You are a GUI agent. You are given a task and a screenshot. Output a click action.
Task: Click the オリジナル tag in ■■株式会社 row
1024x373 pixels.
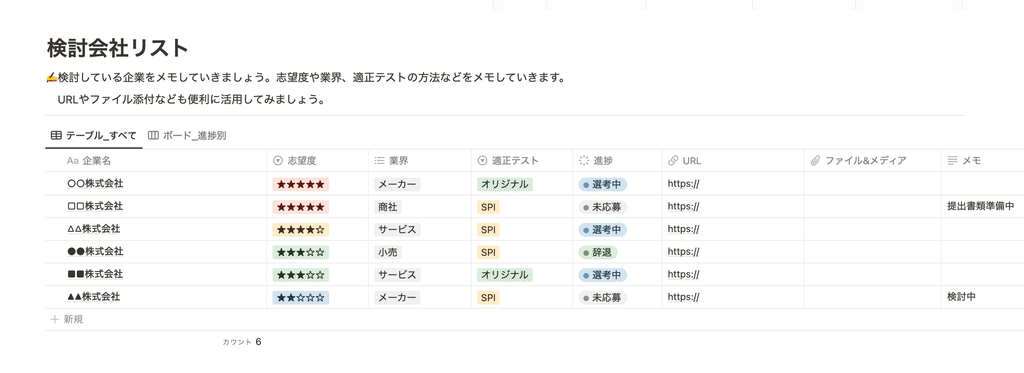[505, 275]
